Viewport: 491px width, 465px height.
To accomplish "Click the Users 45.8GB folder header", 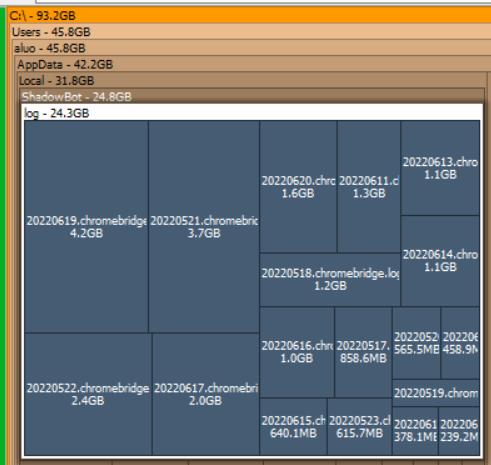I will click(250, 32).
